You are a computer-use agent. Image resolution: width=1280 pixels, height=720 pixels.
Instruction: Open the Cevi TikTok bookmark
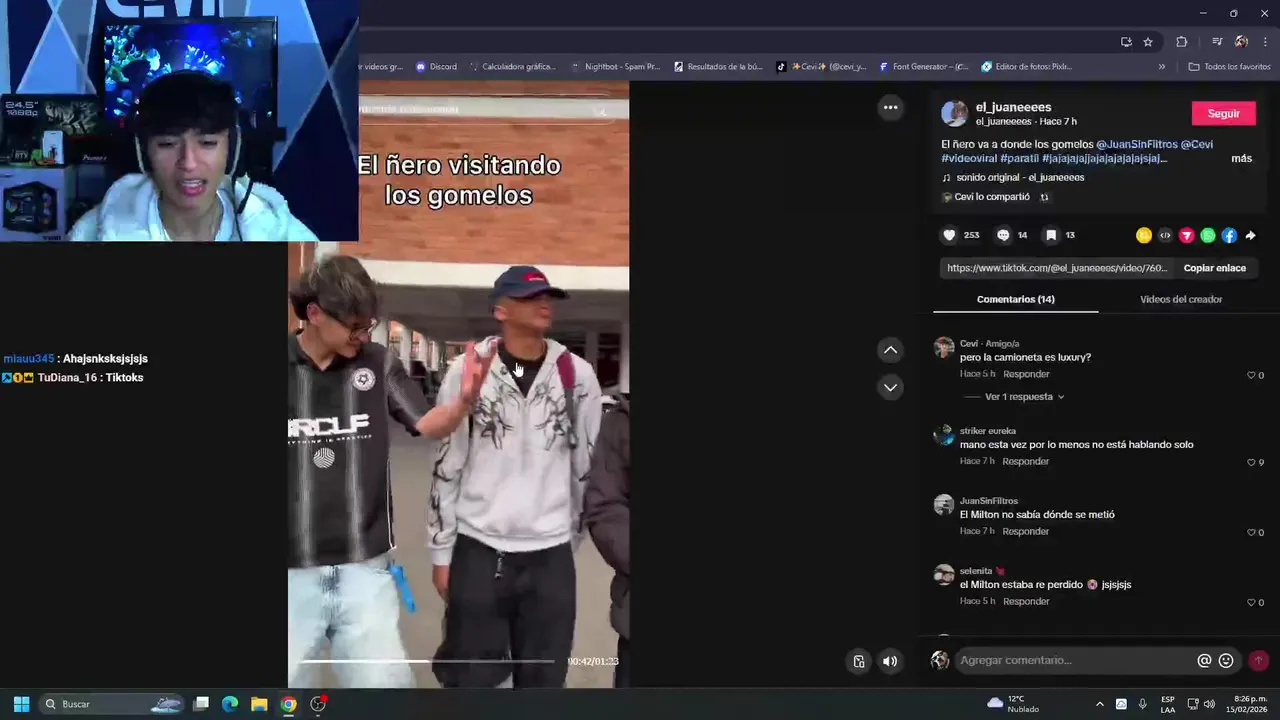click(x=821, y=67)
